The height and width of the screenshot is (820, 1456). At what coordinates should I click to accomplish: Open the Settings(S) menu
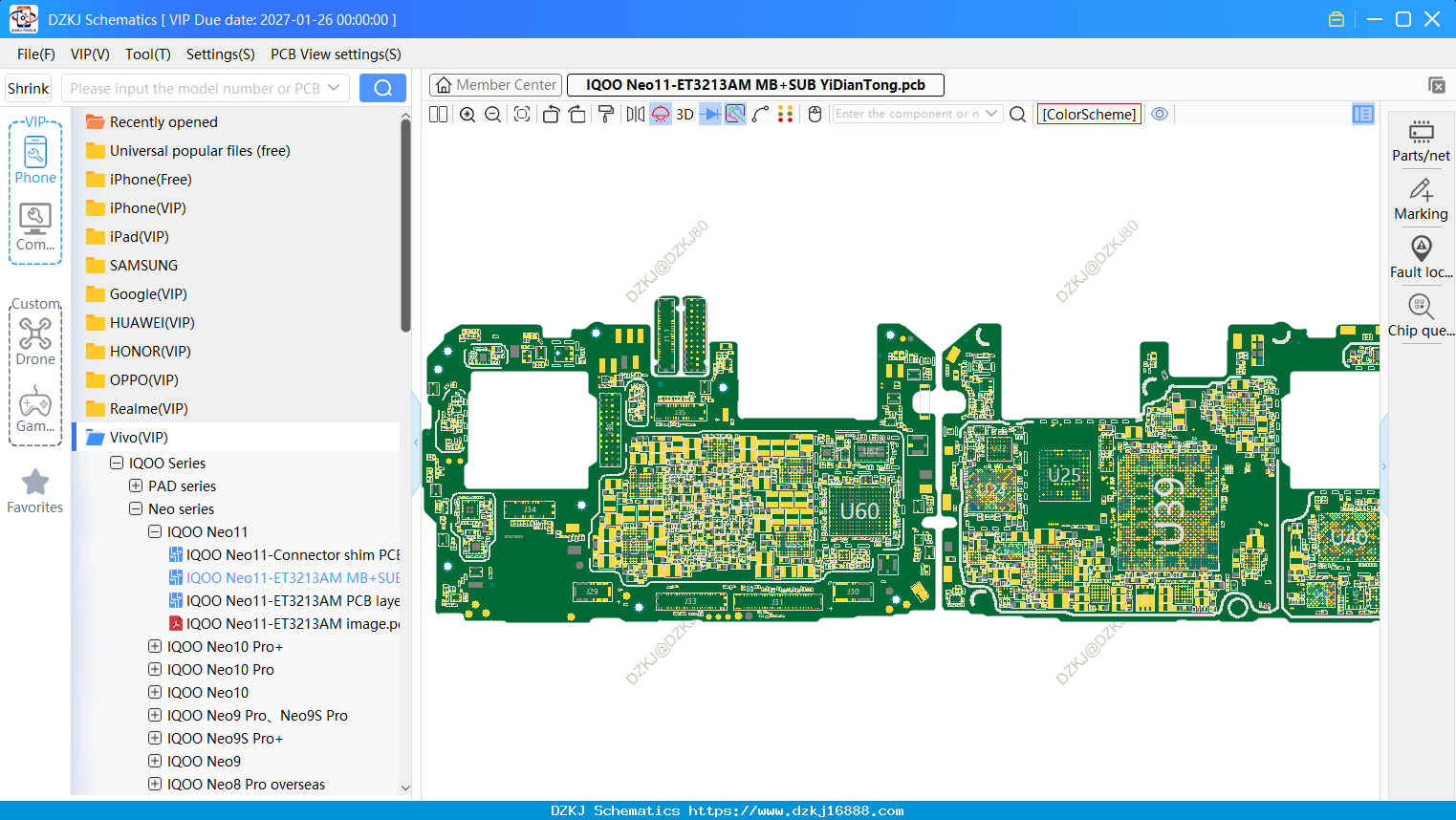221,54
